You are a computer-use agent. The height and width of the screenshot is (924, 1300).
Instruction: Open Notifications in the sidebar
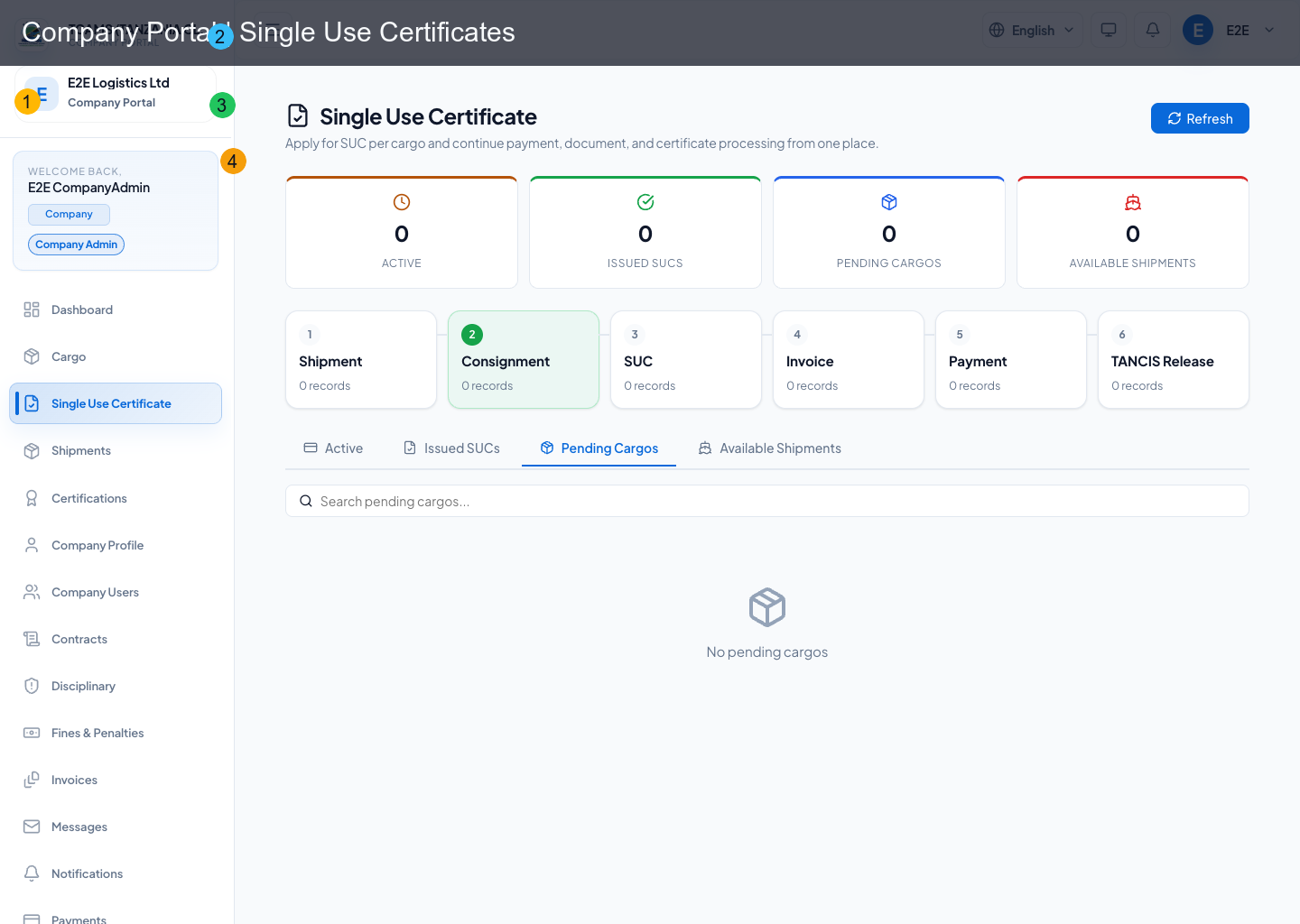click(x=116, y=873)
